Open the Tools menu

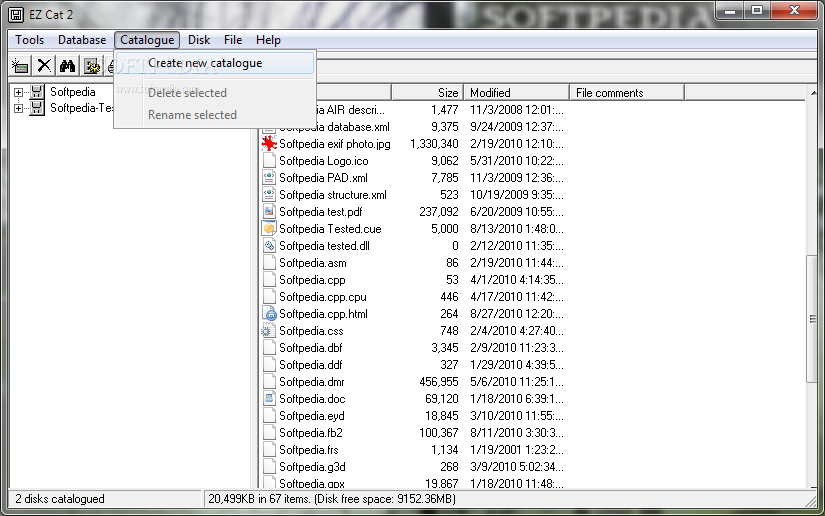click(29, 40)
